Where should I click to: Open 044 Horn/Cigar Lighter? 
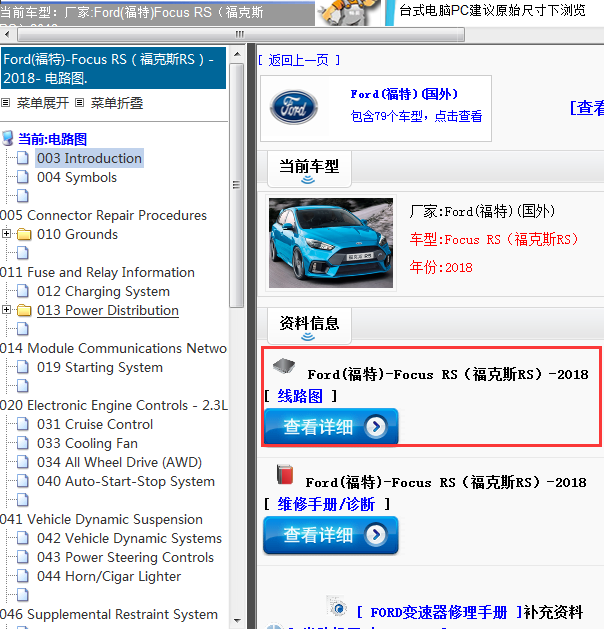pos(109,576)
